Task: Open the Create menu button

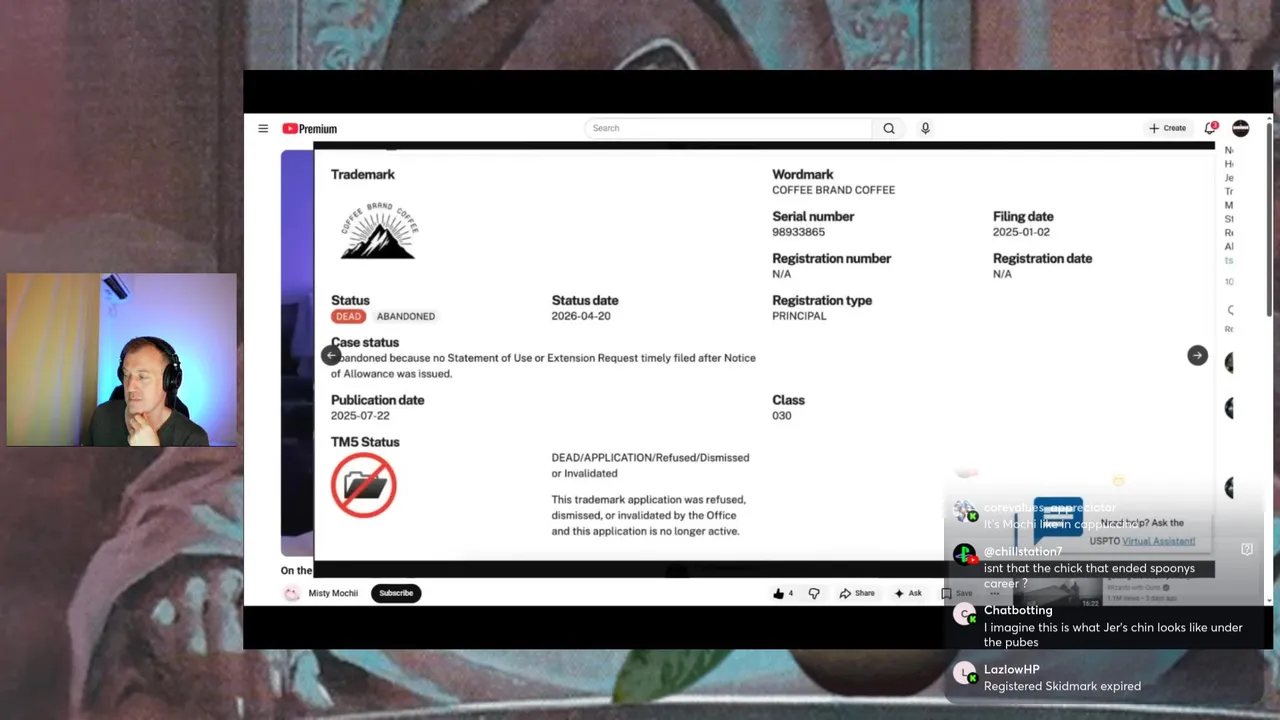Action: coord(1167,128)
